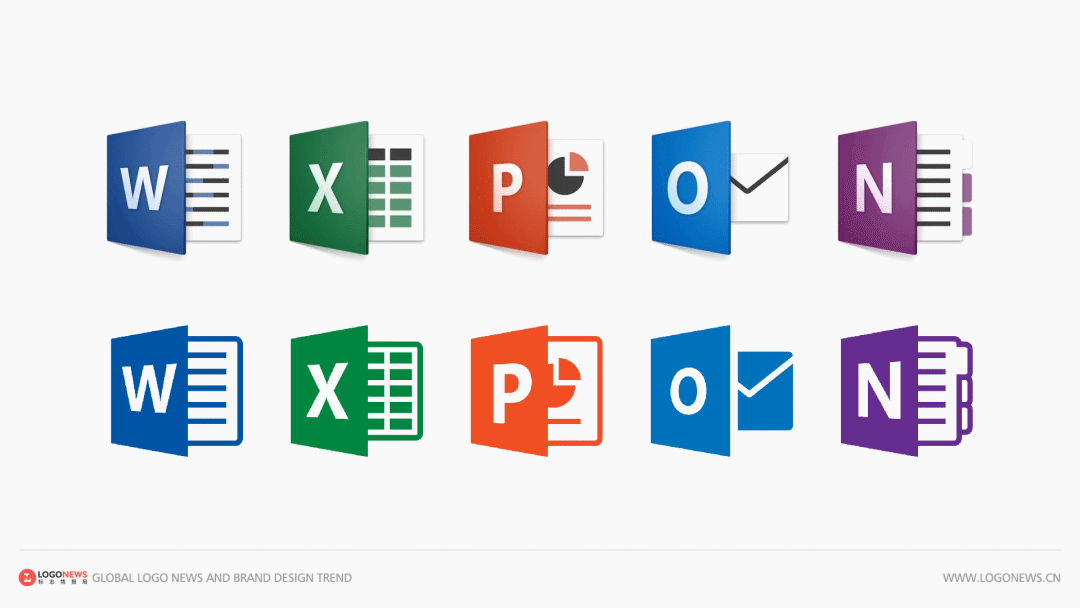Click the LogoNews logo in footer
This screenshot has height=608, width=1080.
[53, 578]
